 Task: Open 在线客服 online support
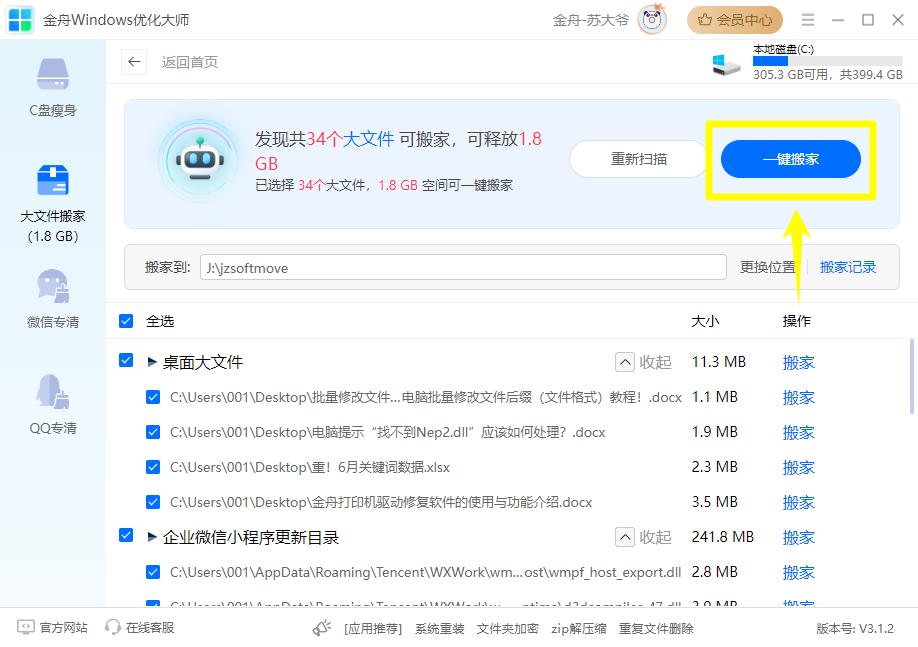pyautogui.click(x=139, y=628)
